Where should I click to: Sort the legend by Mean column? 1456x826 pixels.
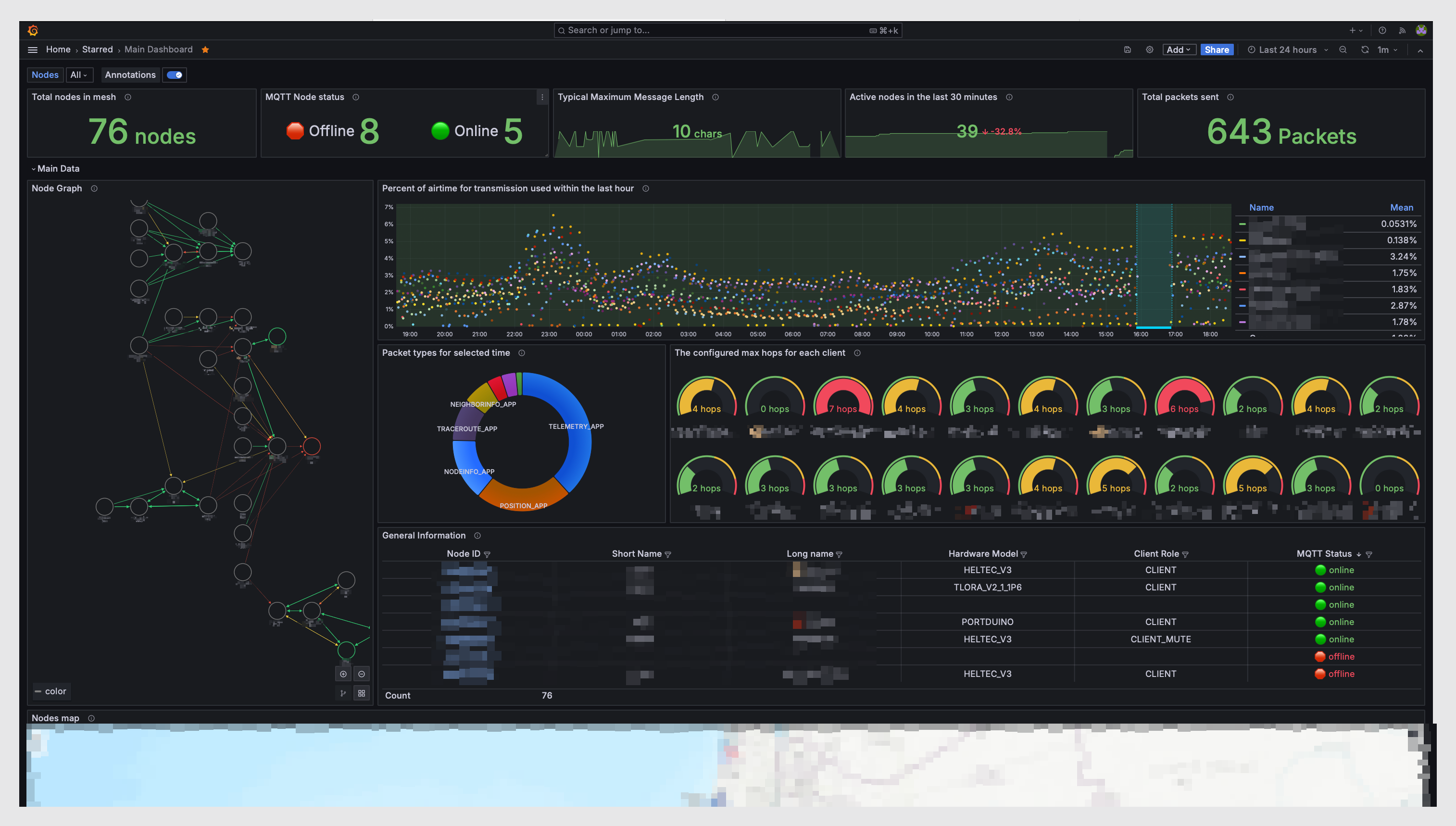(1401, 208)
